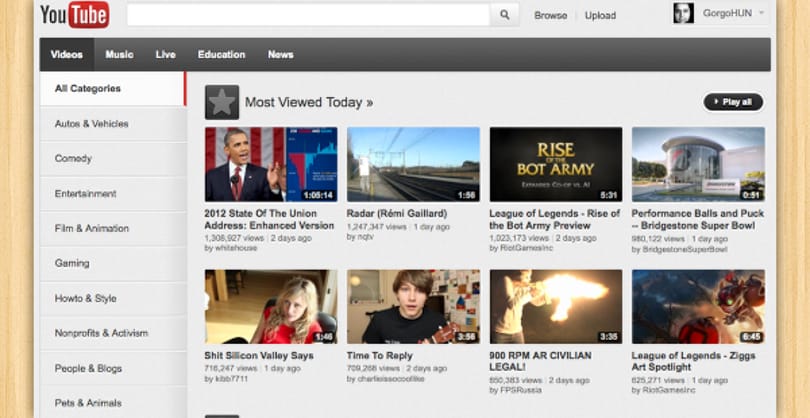Open the FPSRussia channel link
This screenshot has width=810, height=418.
pos(521,390)
